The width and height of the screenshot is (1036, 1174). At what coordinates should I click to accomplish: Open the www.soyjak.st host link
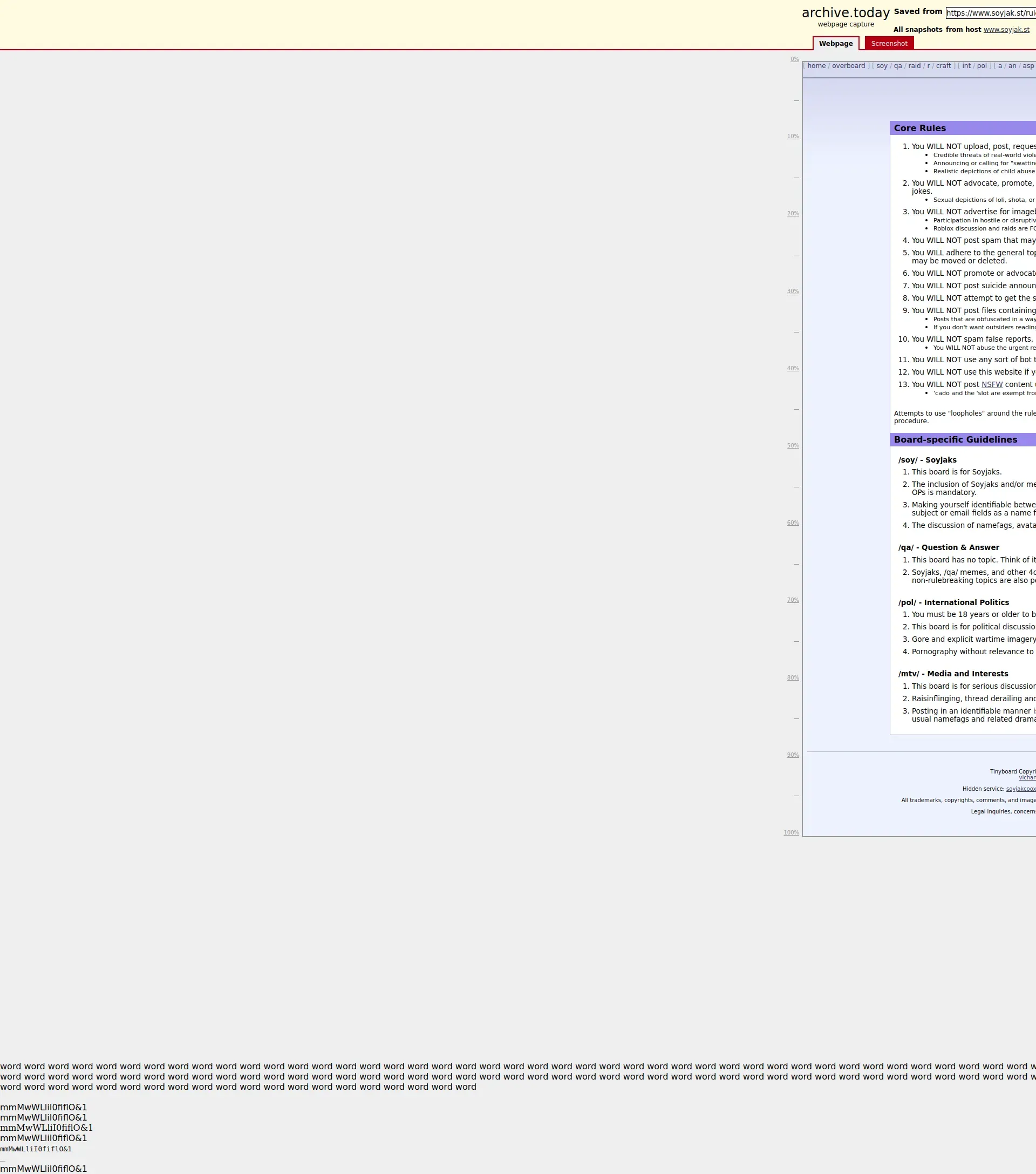(1006, 30)
